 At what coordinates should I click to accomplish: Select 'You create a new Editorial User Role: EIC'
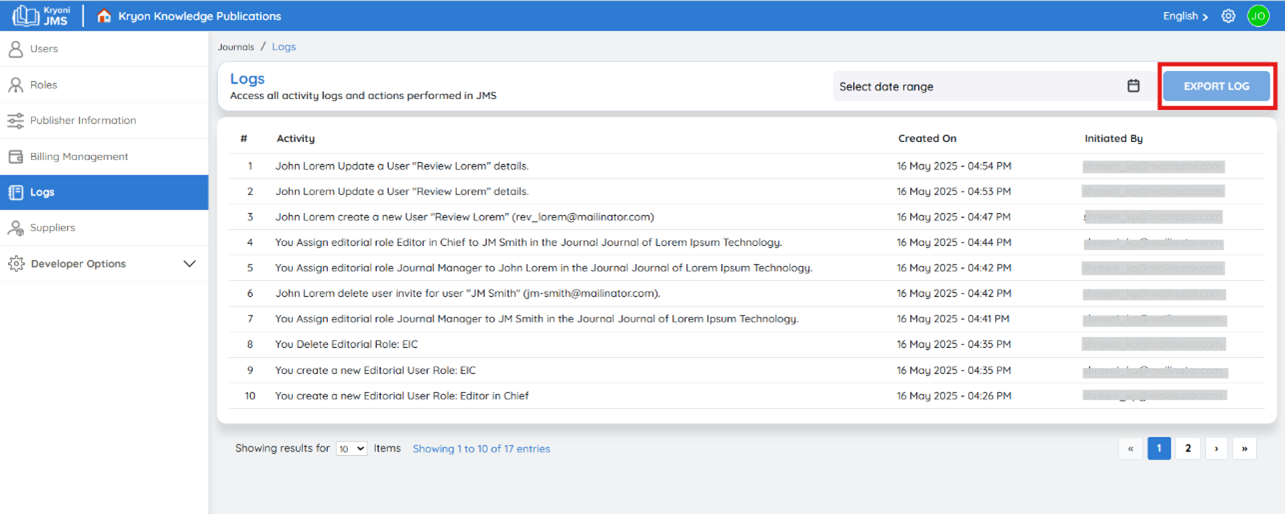(x=375, y=370)
